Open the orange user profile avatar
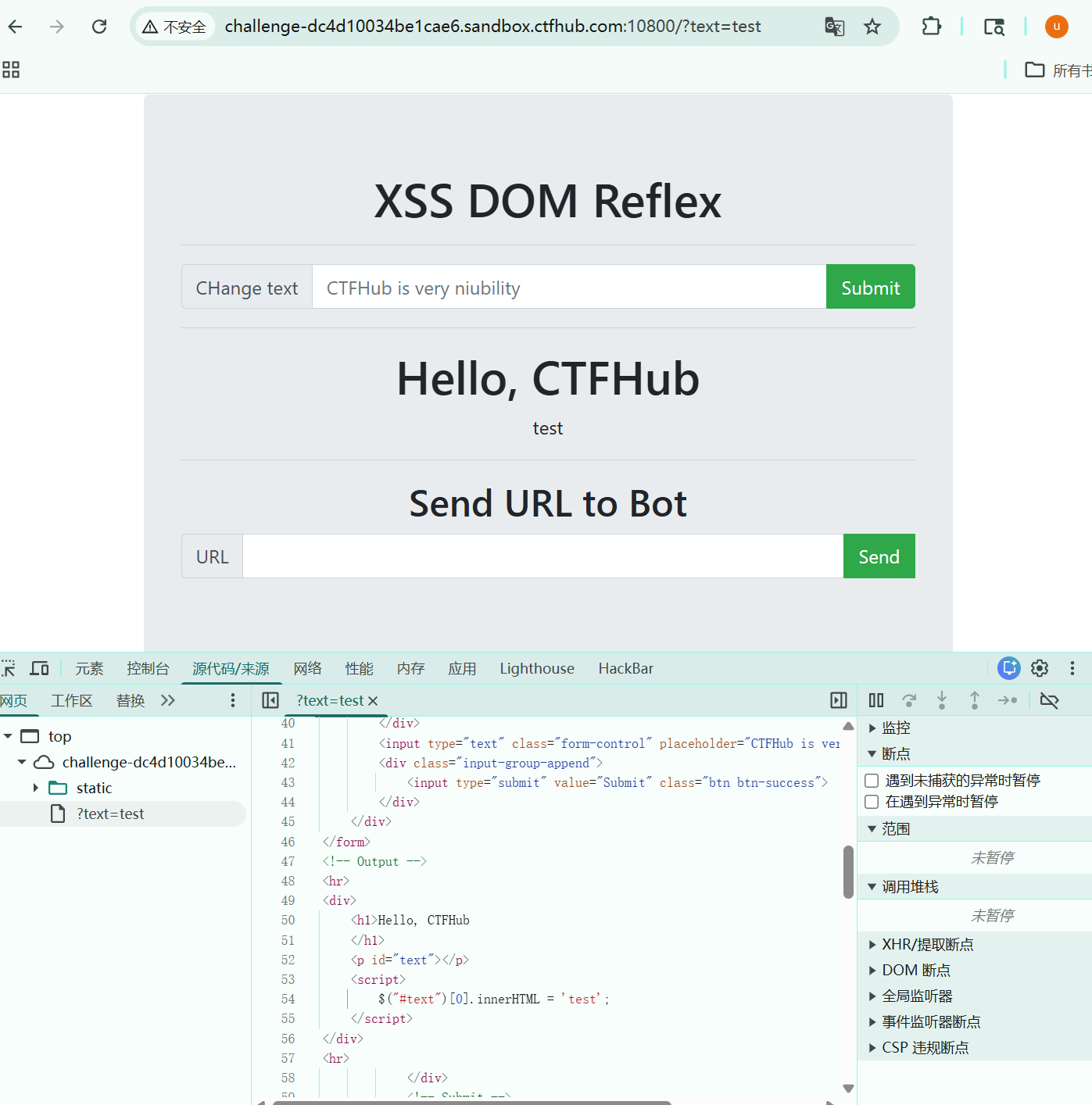 click(1056, 27)
